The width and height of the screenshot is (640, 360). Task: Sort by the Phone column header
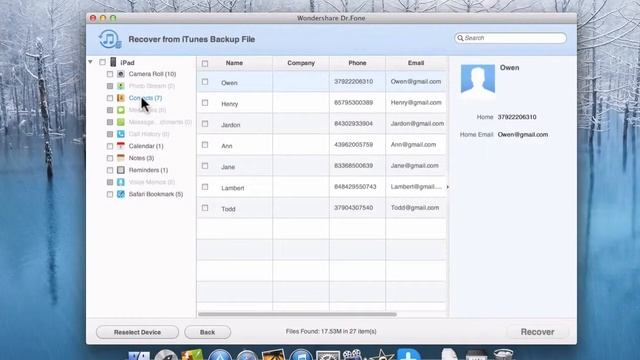click(357, 63)
